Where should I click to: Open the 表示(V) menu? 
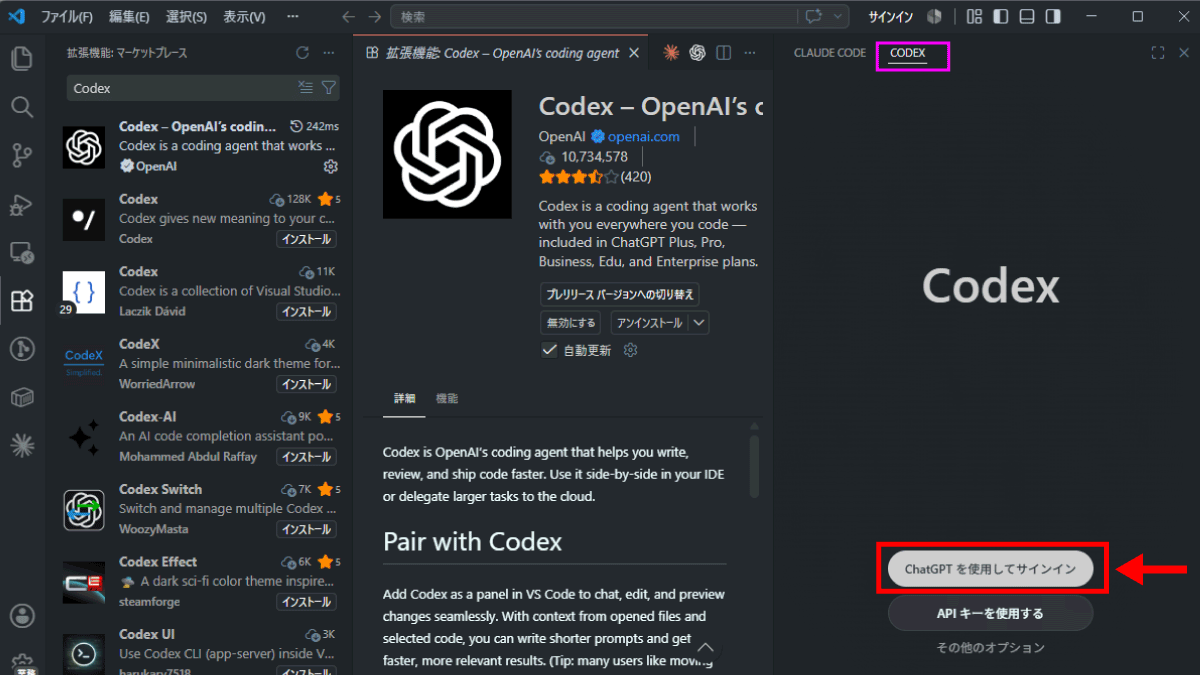click(244, 17)
